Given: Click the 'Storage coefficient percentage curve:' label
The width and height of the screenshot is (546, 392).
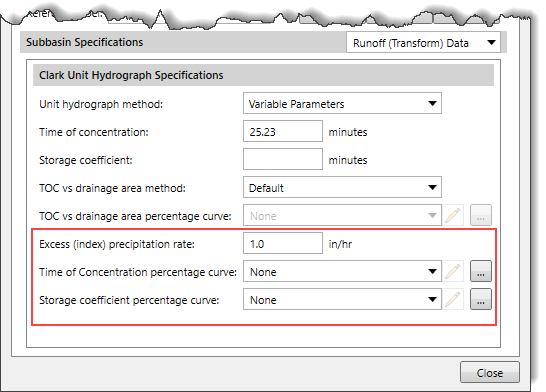Looking at the screenshot, I should point(129,300).
